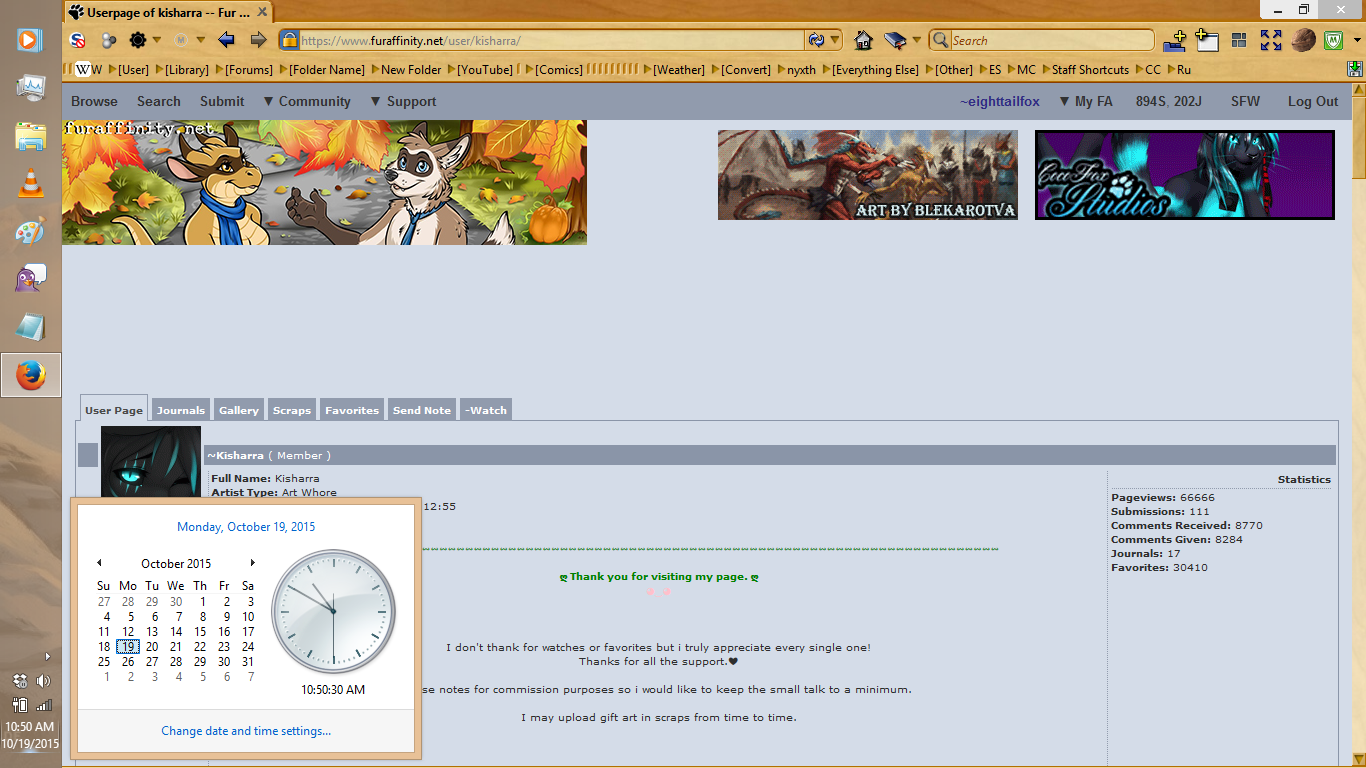Open Pidgin messenger from taskbar
Image resolution: width=1366 pixels, height=768 pixels.
point(30,279)
